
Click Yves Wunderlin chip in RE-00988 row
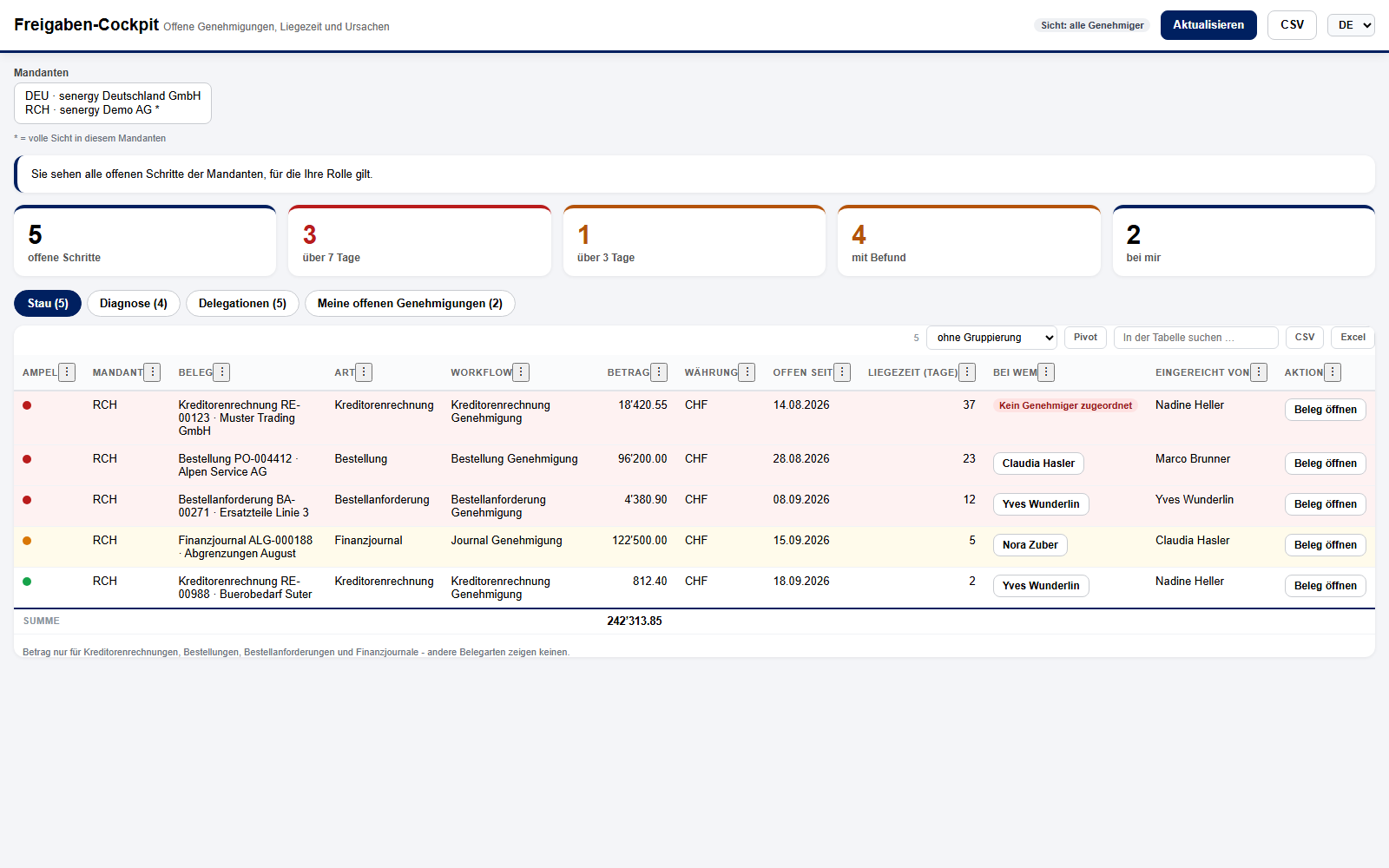click(1041, 586)
